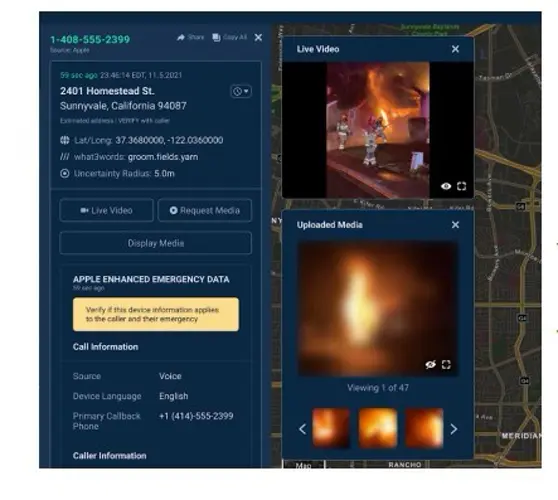Toggle the hidden-eye blur on Uploaded Media
558x500 pixels.
[x=430, y=364]
